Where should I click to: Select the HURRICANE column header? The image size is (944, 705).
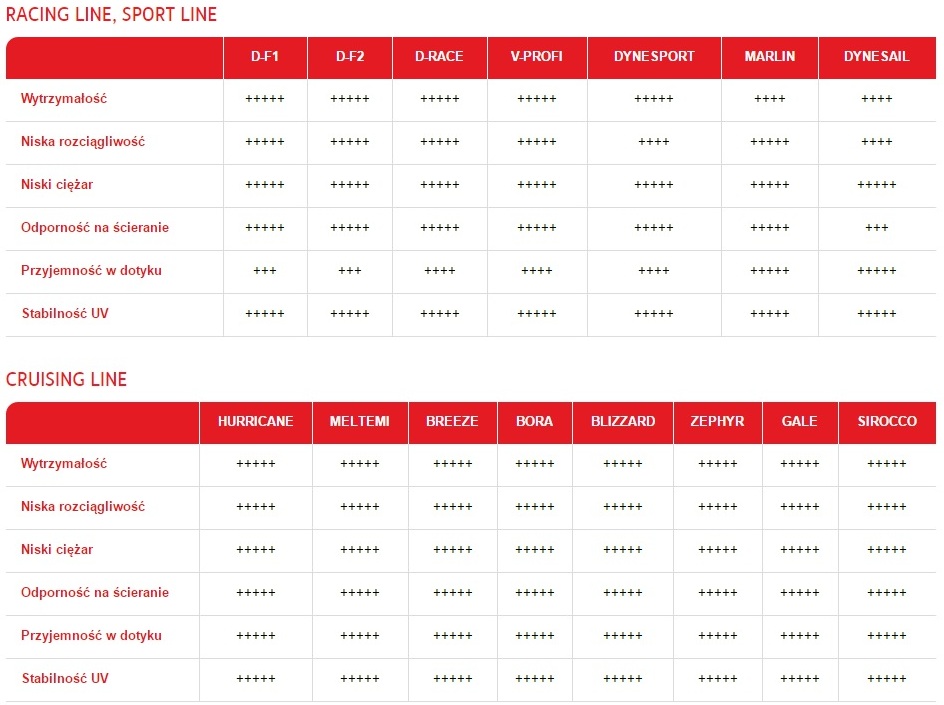click(x=256, y=421)
